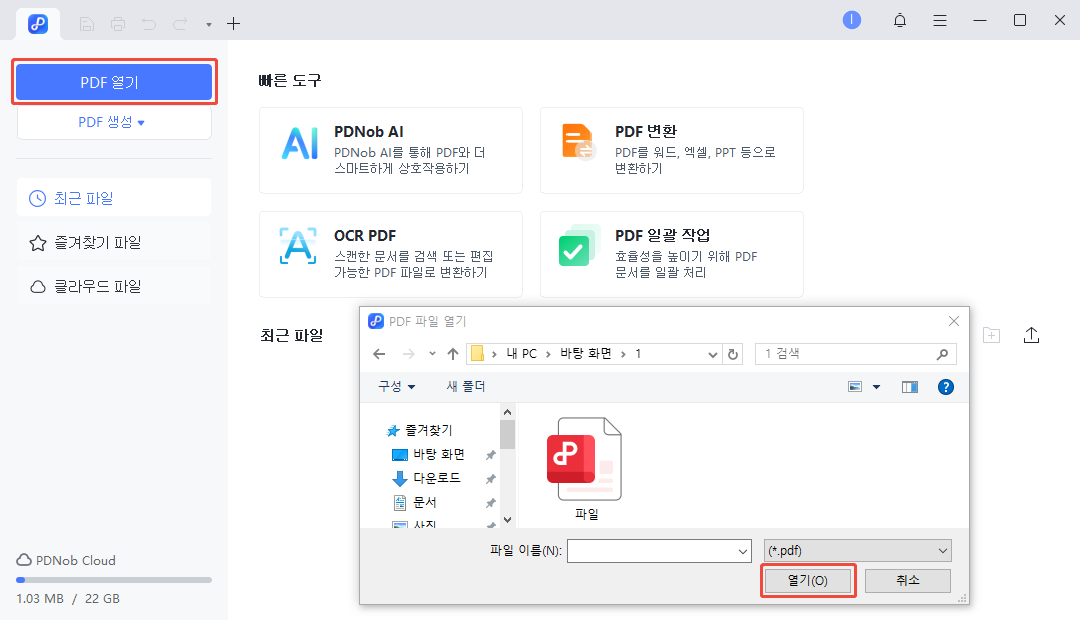Click the Print icon
The image size is (1080, 620).
click(118, 23)
